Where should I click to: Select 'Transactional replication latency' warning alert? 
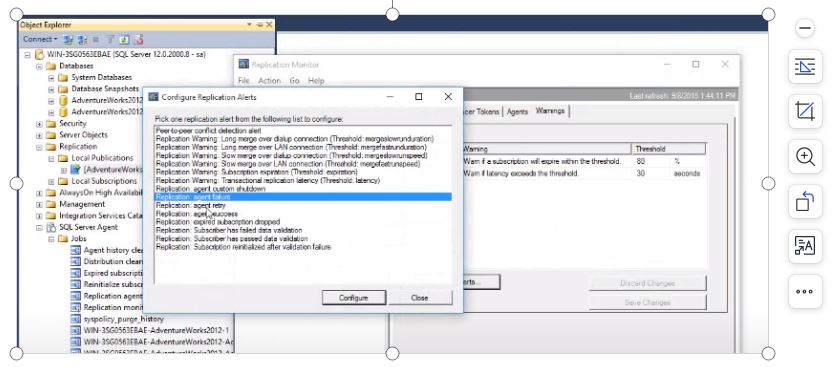(x=303, y=181)
